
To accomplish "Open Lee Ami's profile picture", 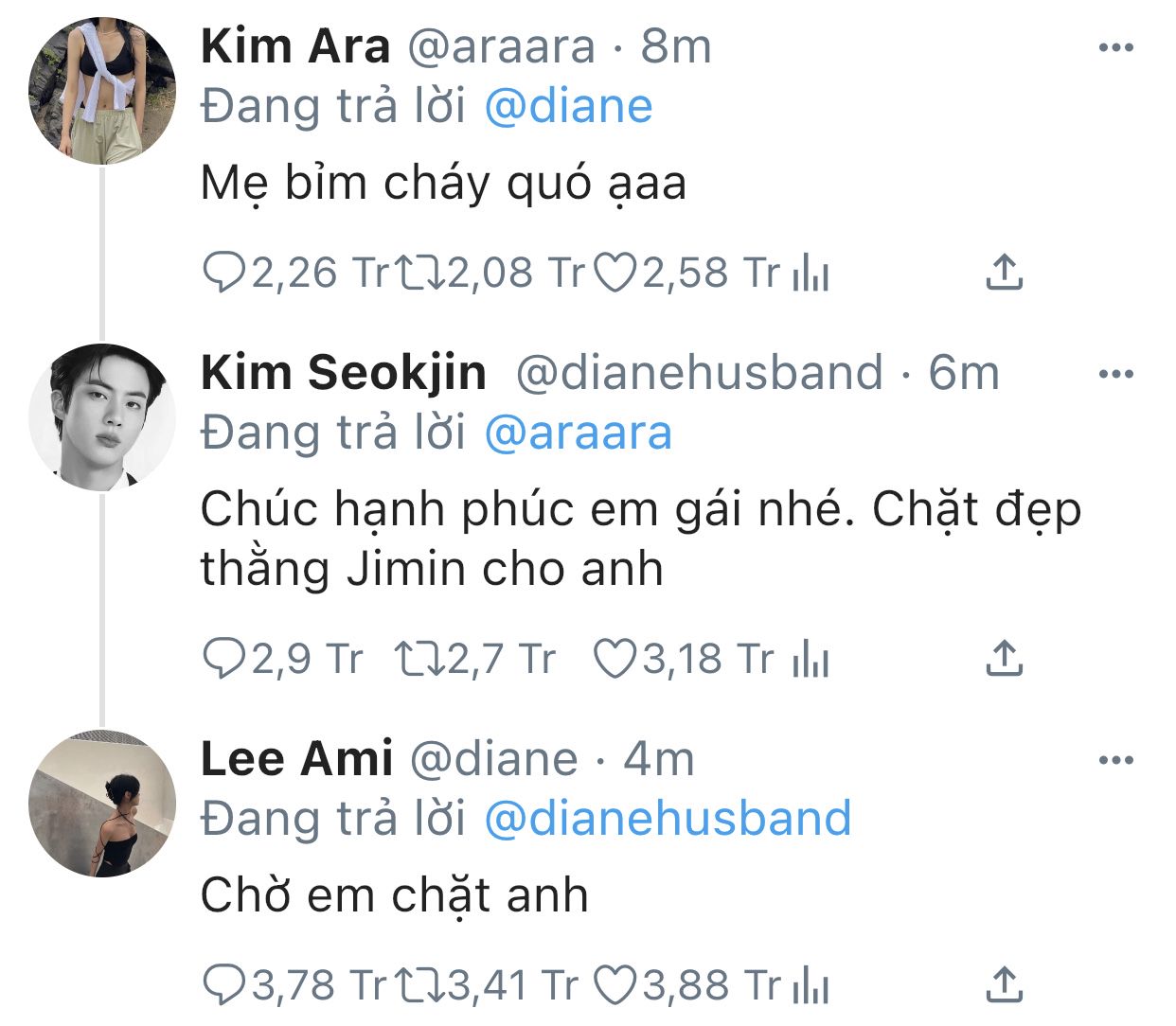I will pos(102,804).
